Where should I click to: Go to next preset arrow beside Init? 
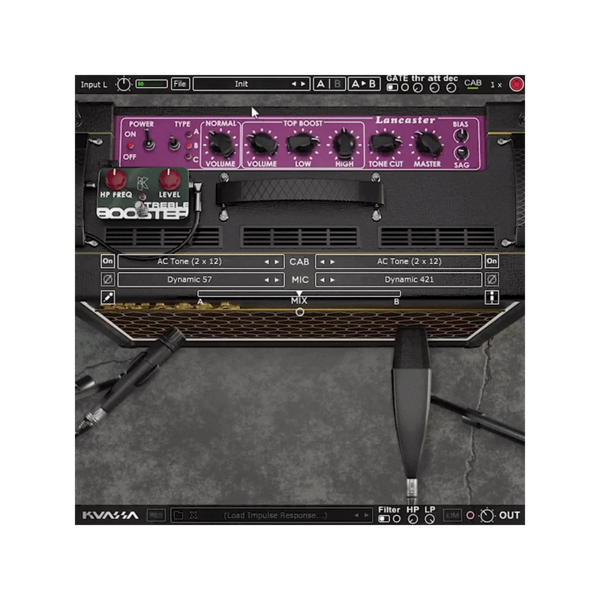point(303,84)
